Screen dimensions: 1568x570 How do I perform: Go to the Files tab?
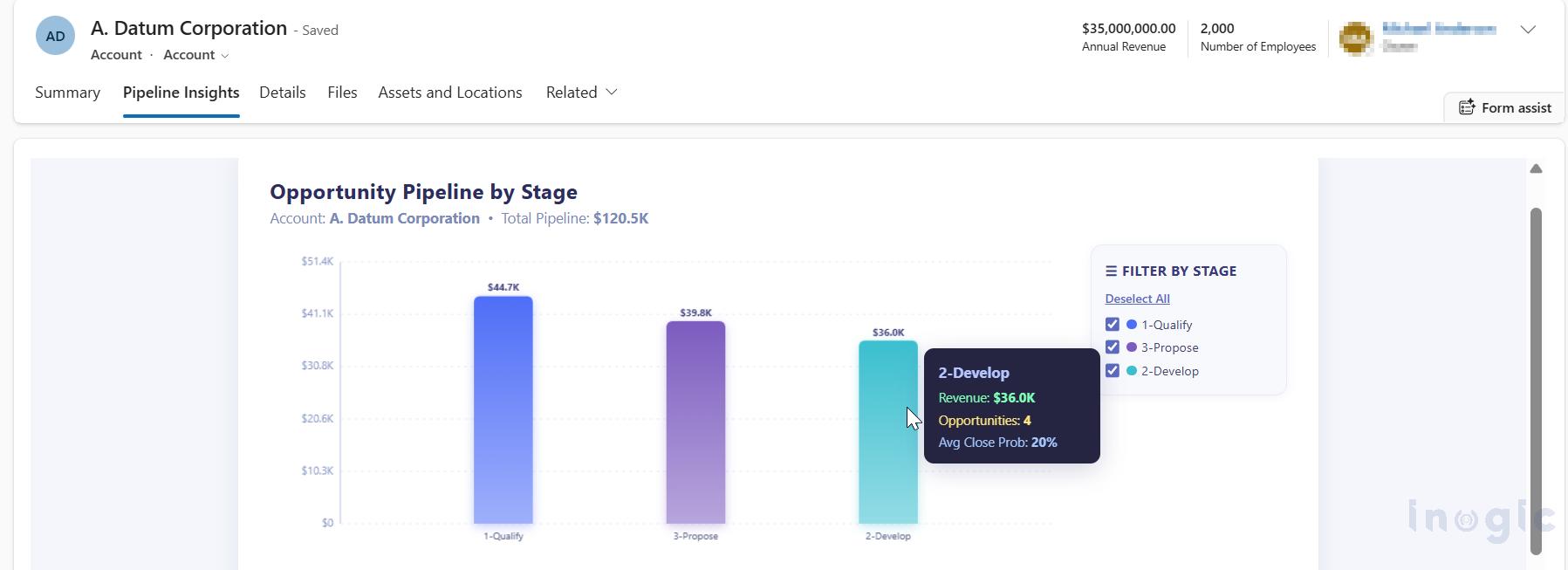point(342,93)
